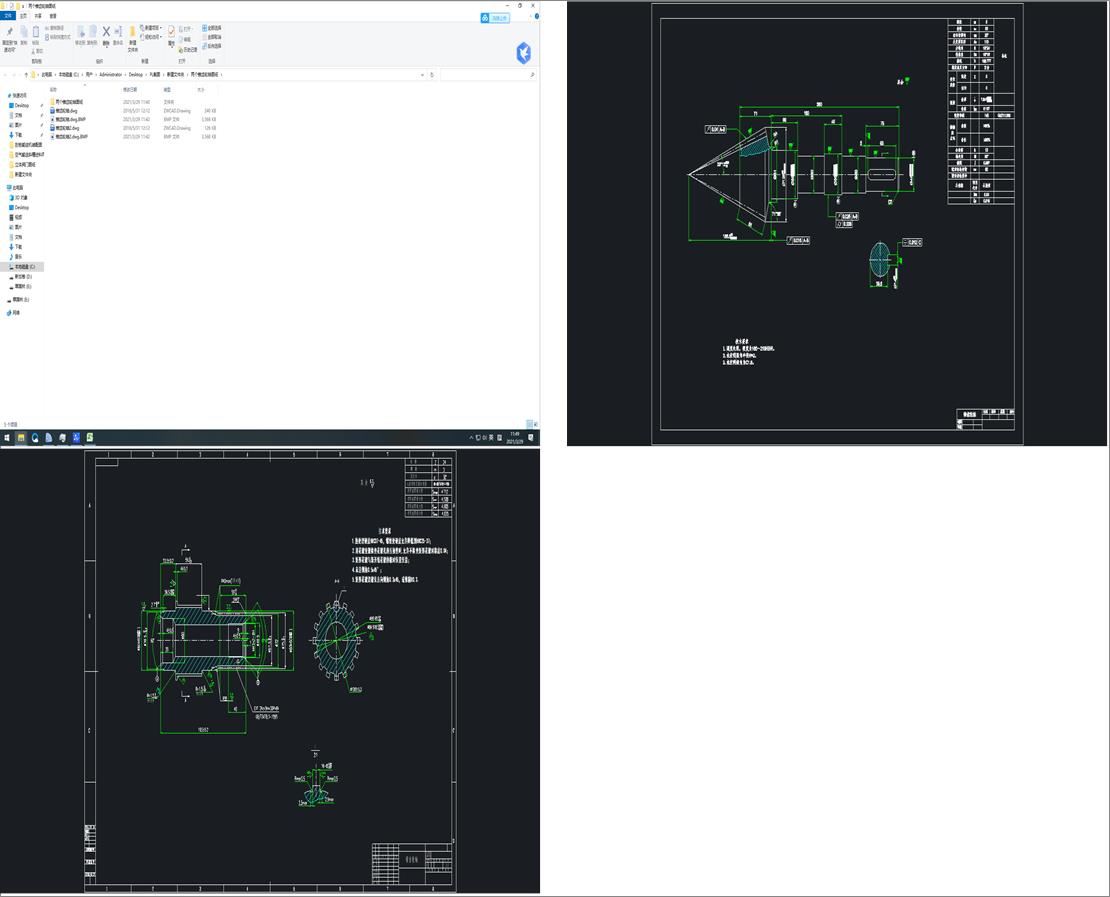The image size is (1110, 897).
Task: Click the green app icon on taskbar
Action: [x=90, y=437]
